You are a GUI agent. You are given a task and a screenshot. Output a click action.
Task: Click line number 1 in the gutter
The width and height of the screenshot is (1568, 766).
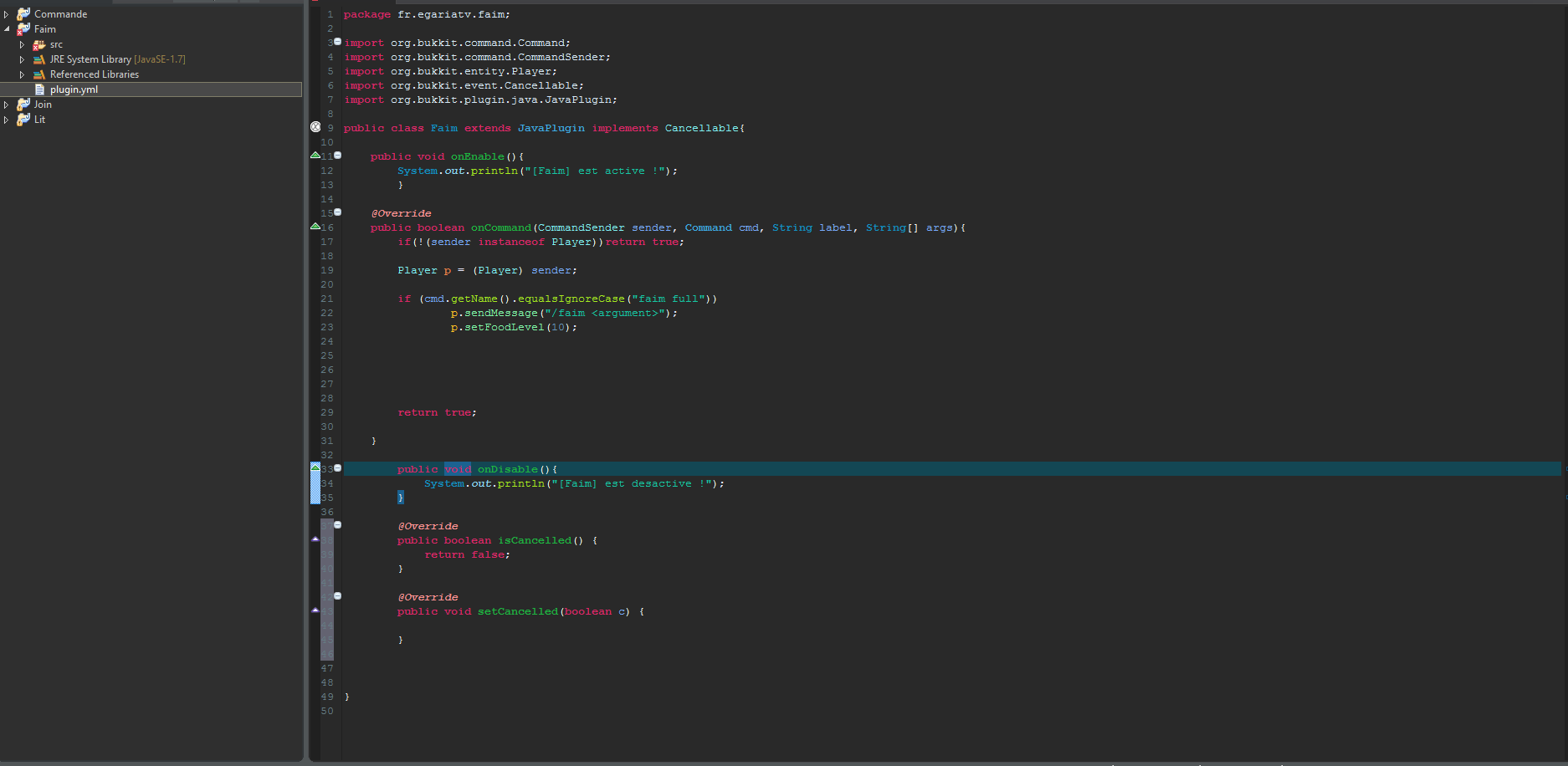(x=330, y=14)
